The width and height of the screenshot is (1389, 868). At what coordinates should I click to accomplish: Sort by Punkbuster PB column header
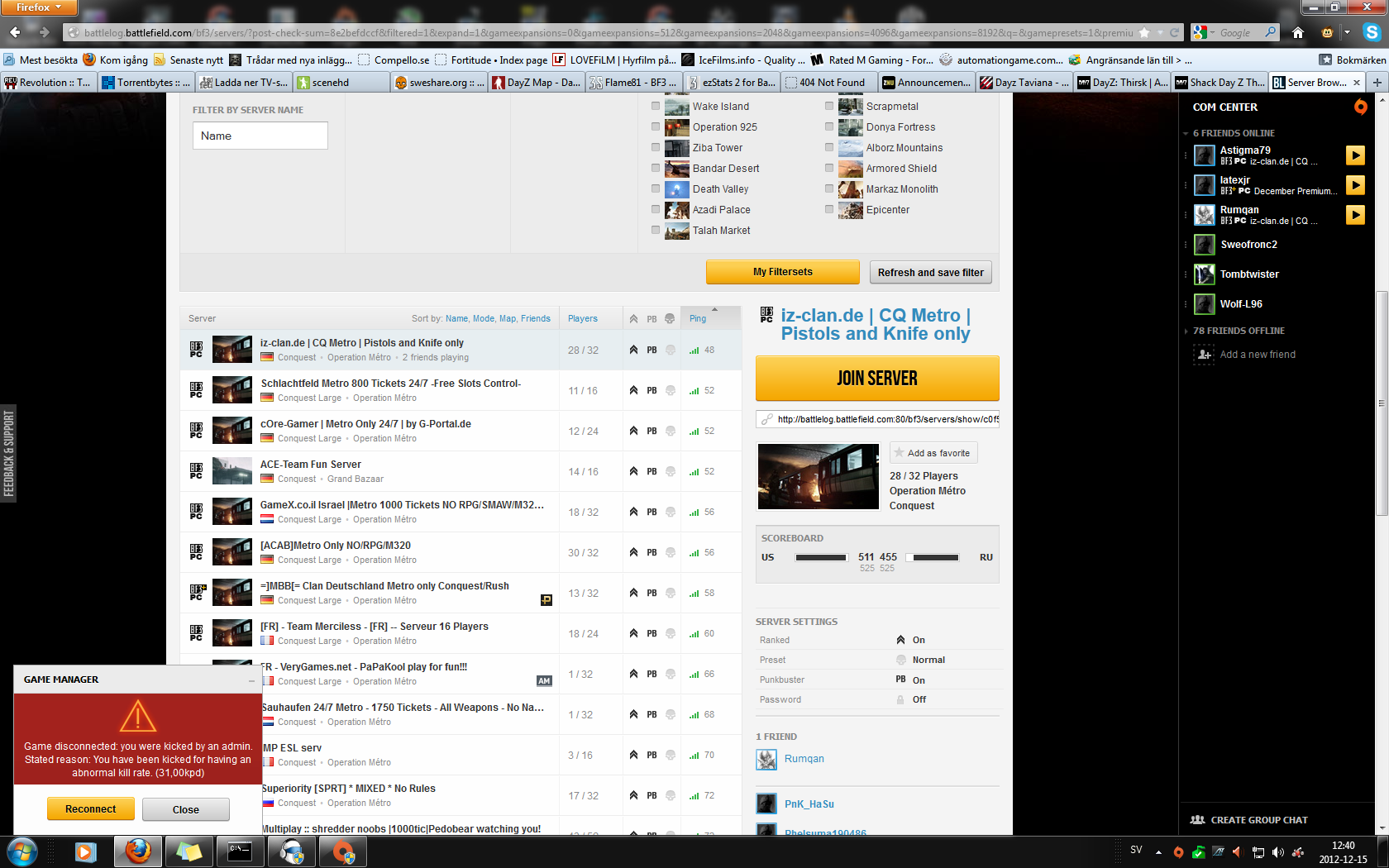[x=652, y=318]
